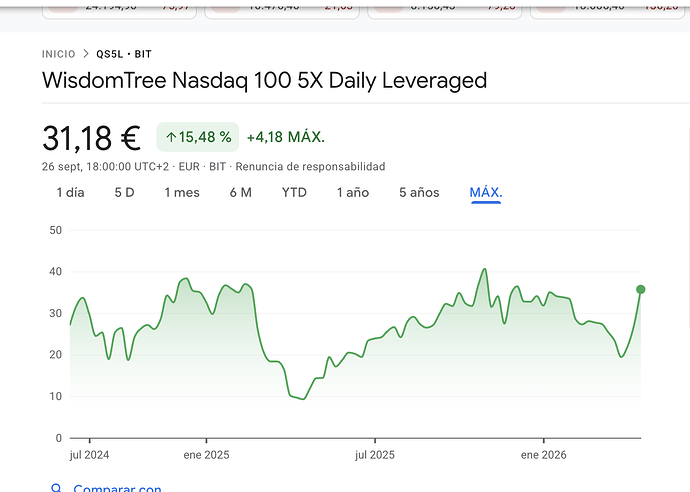690x492 pixels.
Task: Click the WisdomTree Nasdaq 100 5X Daily Leveraged title
Action: pyautogui.click(x=264, y=81)
